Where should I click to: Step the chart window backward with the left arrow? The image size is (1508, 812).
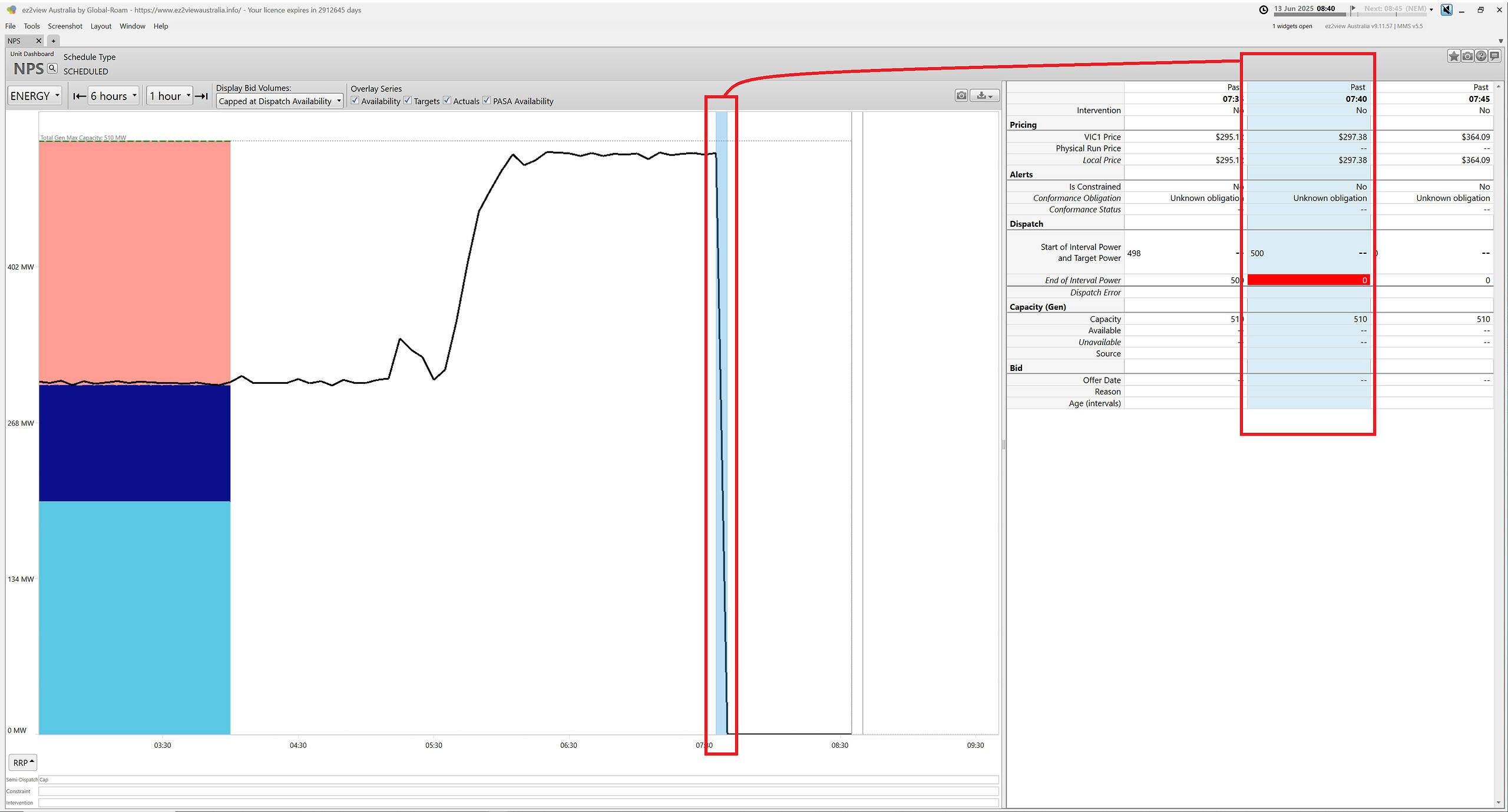(80, 96)
